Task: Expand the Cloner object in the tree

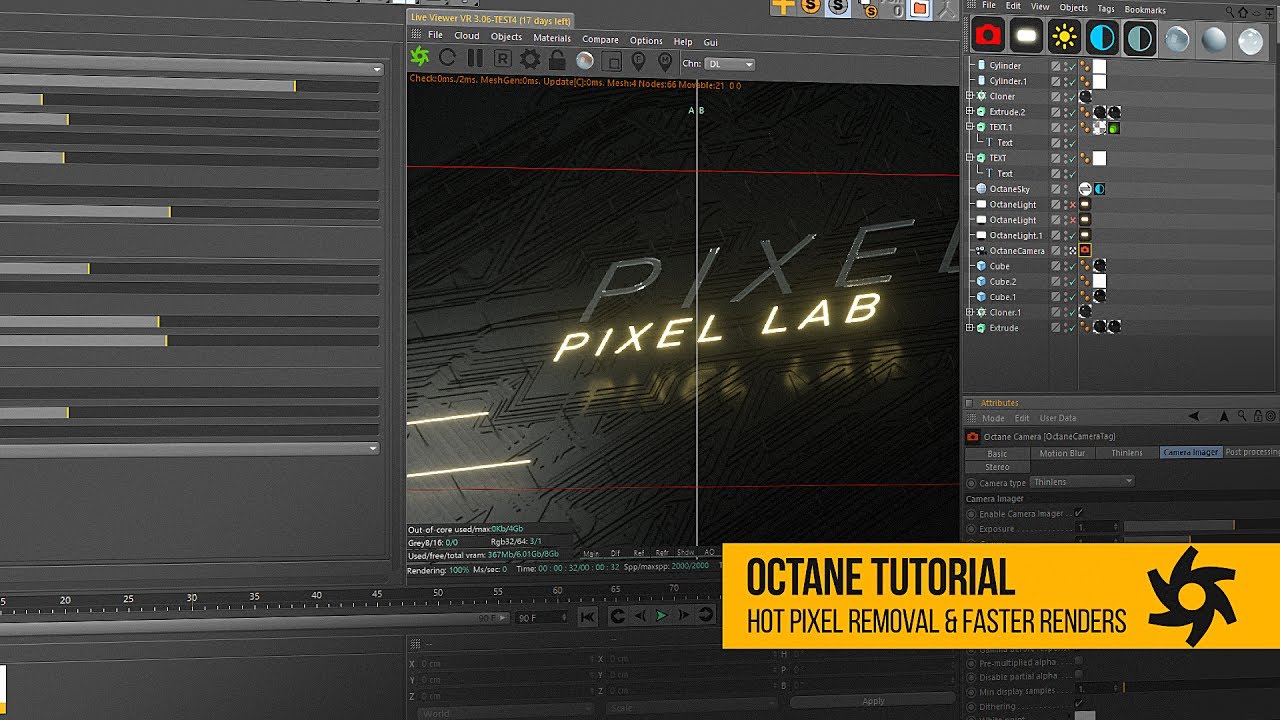Action: (969, 96)
